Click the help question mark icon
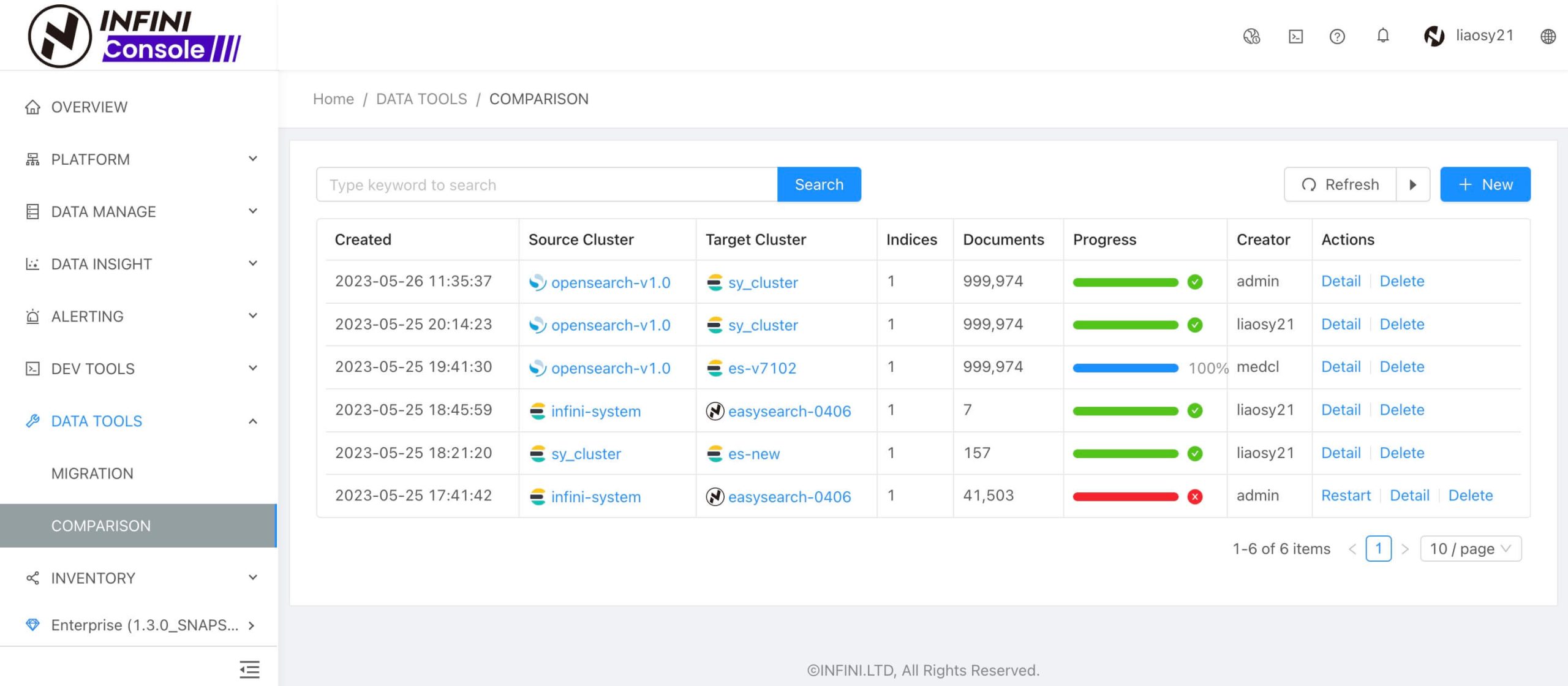The width and height of the screenshot is (1568, 686). 1337,37
